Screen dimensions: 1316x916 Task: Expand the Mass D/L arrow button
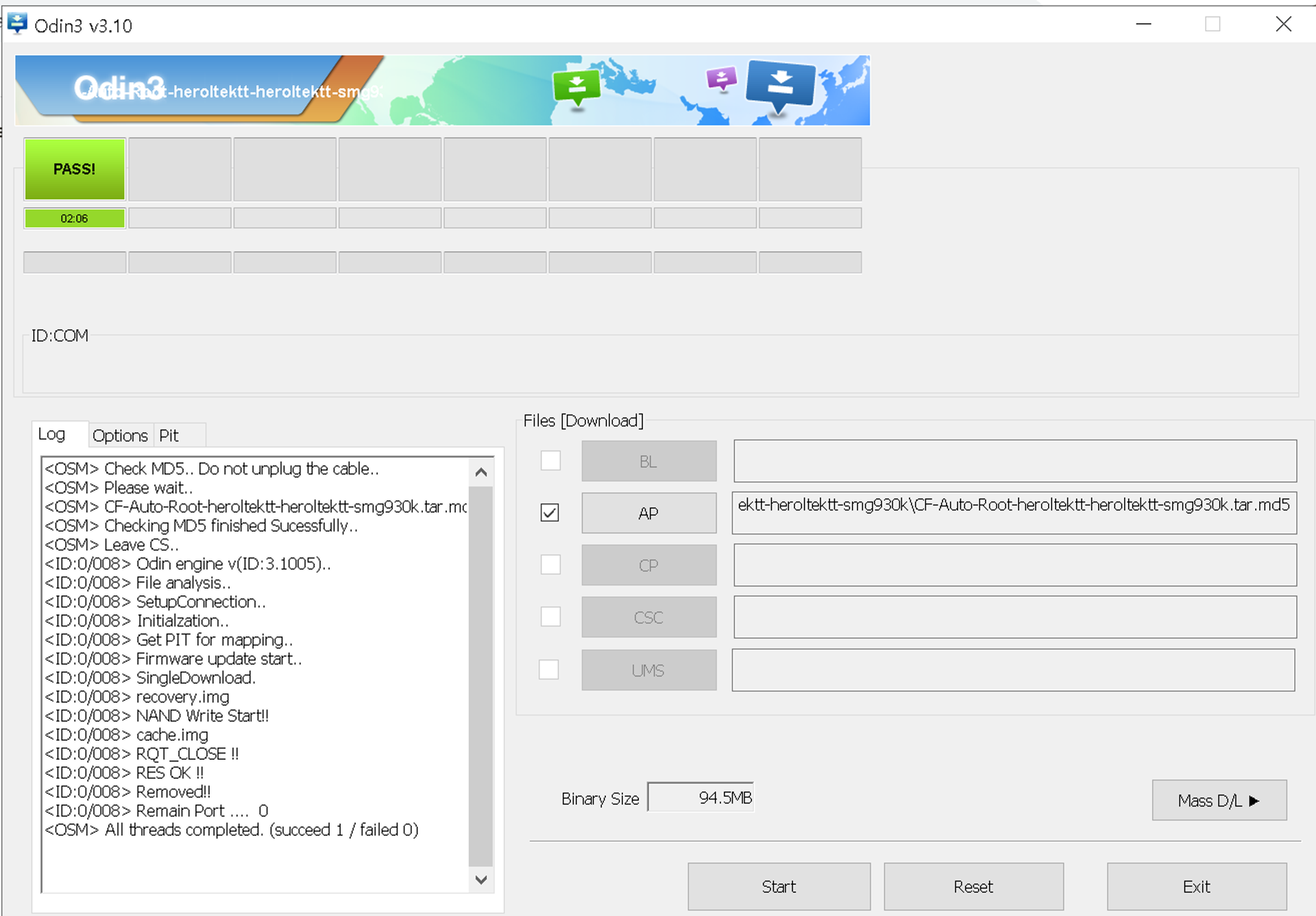1219,800
